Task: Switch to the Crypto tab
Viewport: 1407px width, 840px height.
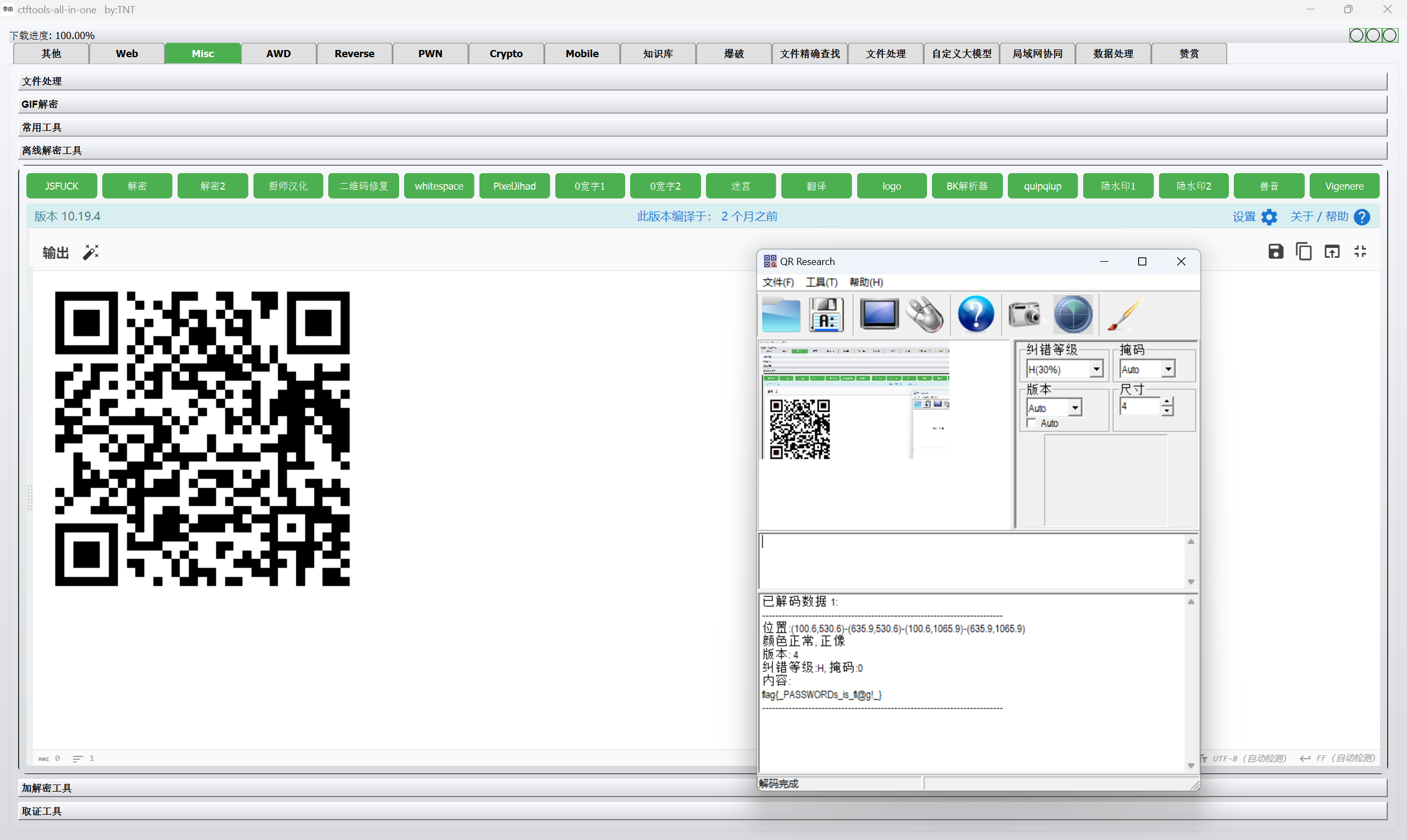Action: [x=506, y=53]
